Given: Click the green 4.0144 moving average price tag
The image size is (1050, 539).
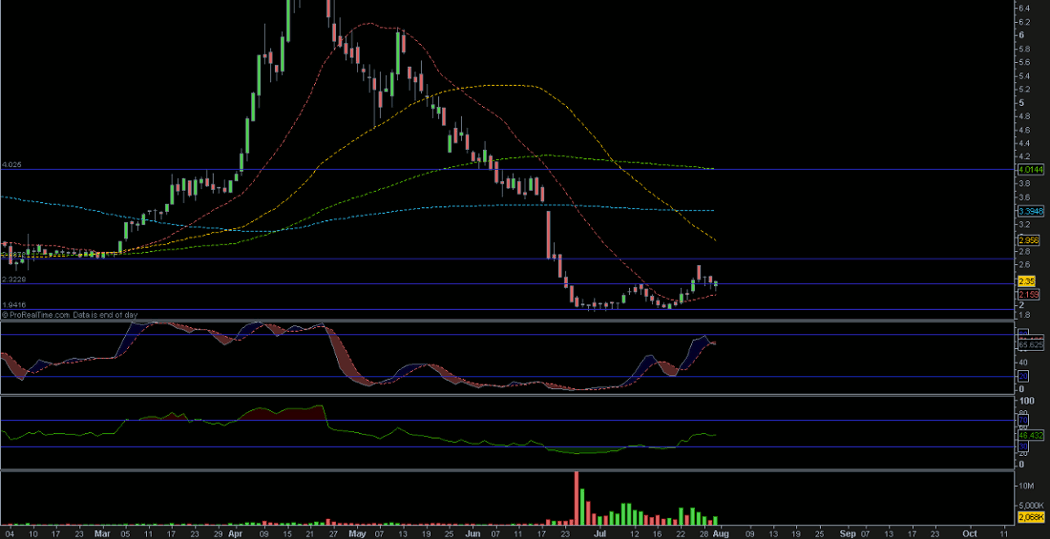Looking at the screenshot, I should (1031, 170).
